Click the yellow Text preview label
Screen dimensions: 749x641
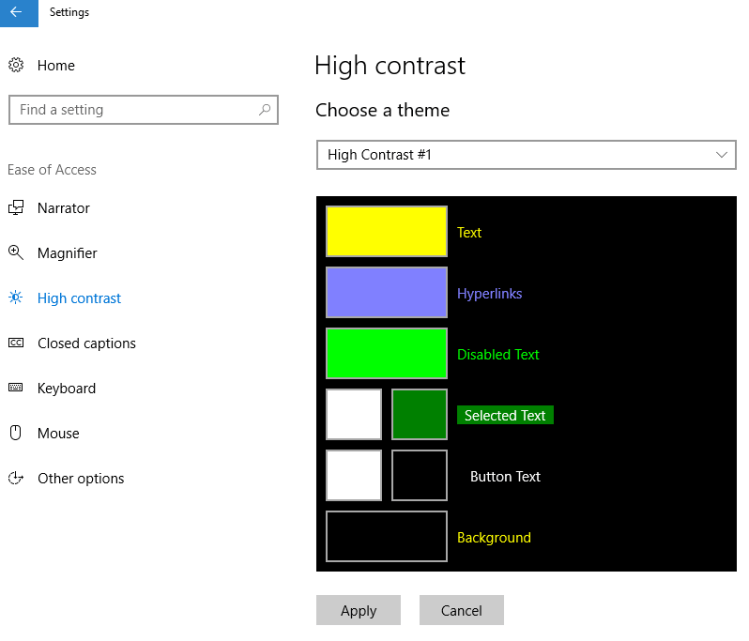click(469, 233)
